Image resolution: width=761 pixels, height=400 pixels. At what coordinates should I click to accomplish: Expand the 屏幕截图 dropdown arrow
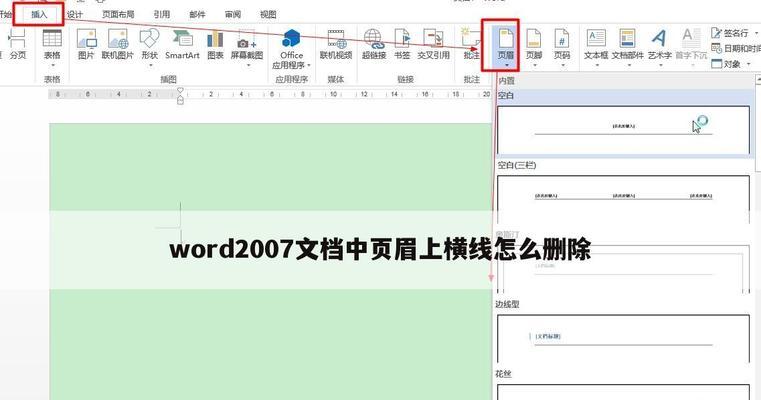(248, 66)
